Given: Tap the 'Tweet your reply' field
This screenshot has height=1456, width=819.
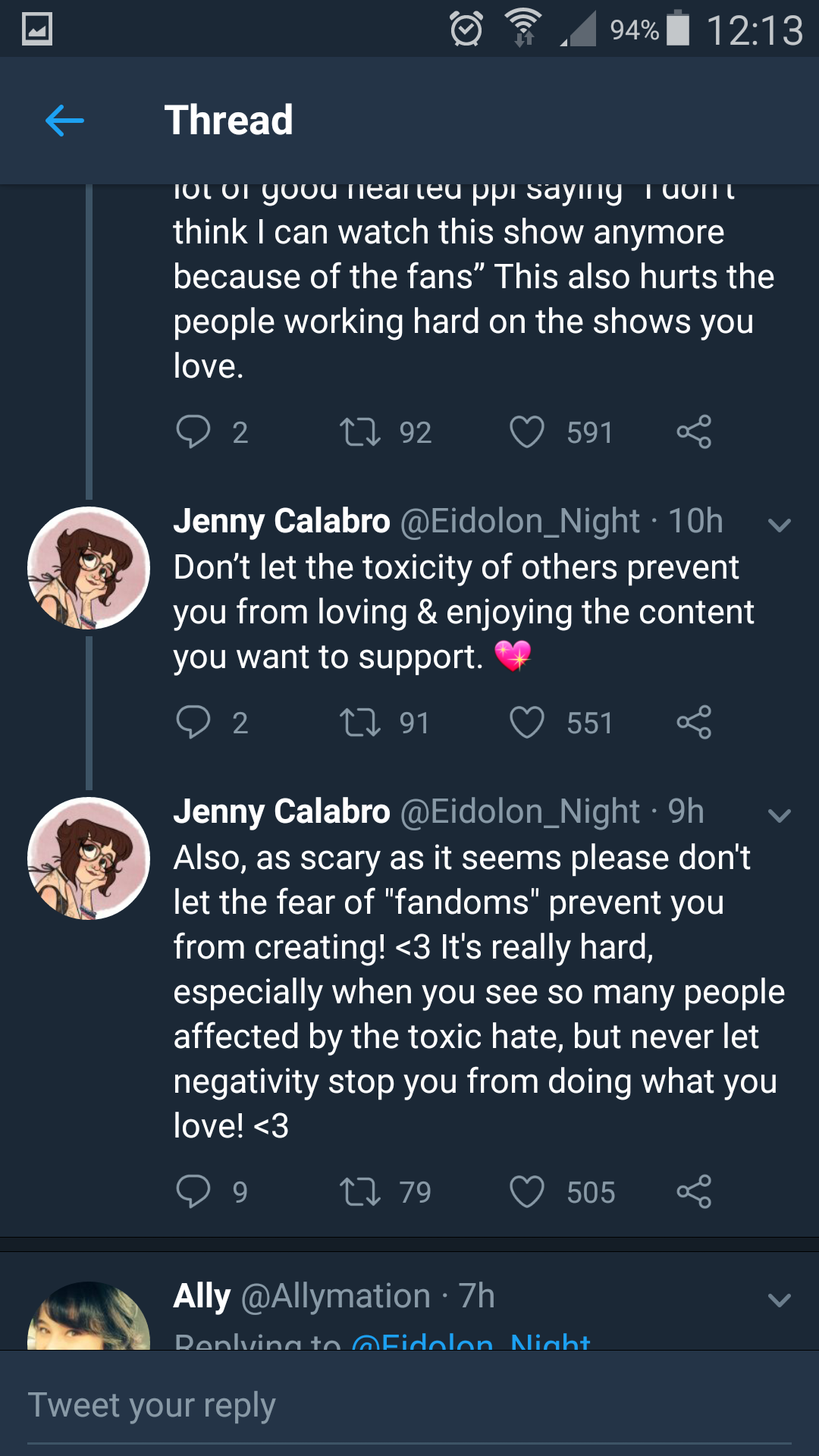Looking at the screenshot, I should click(409, 1405).
